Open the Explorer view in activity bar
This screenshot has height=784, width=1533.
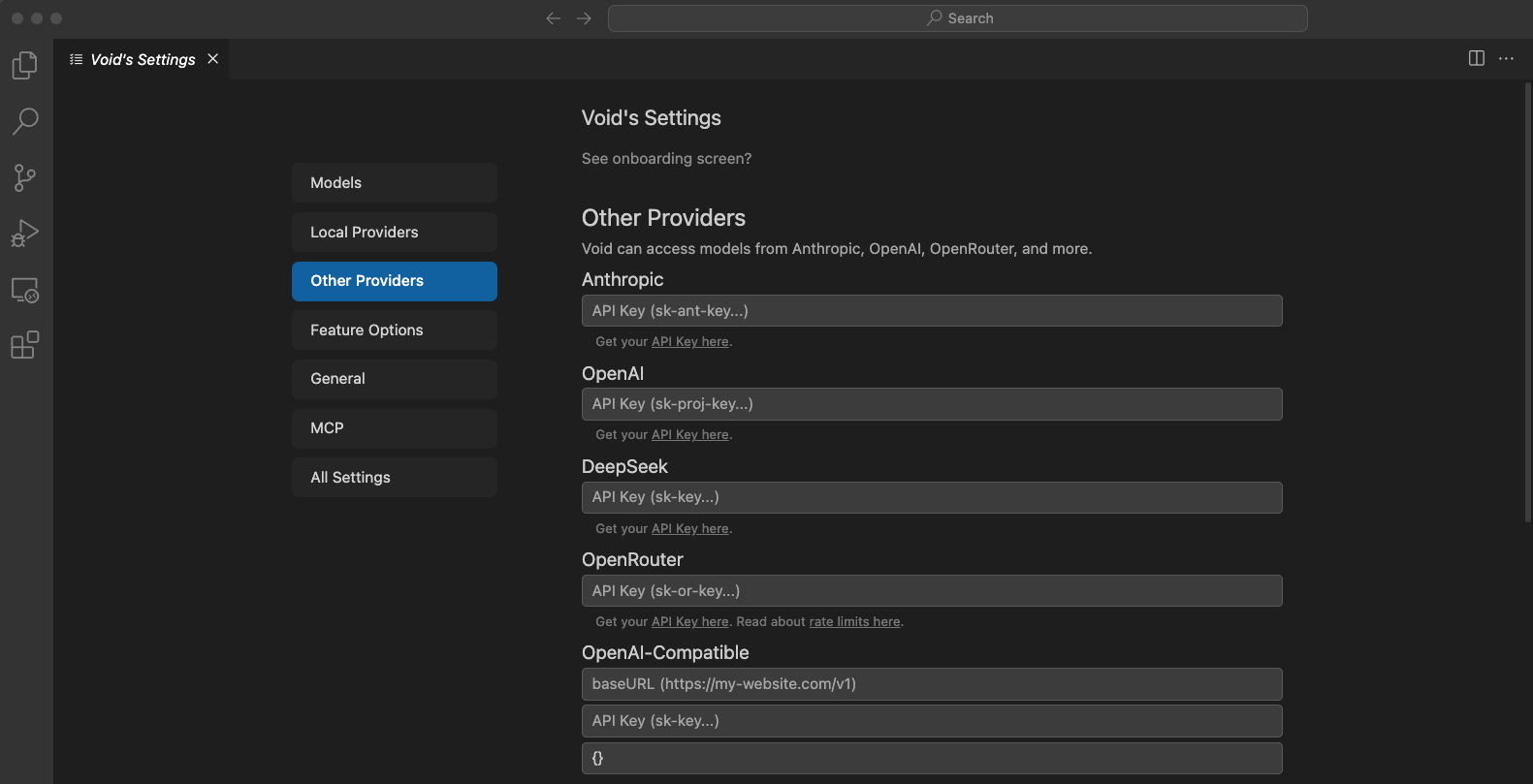(25, 65)
